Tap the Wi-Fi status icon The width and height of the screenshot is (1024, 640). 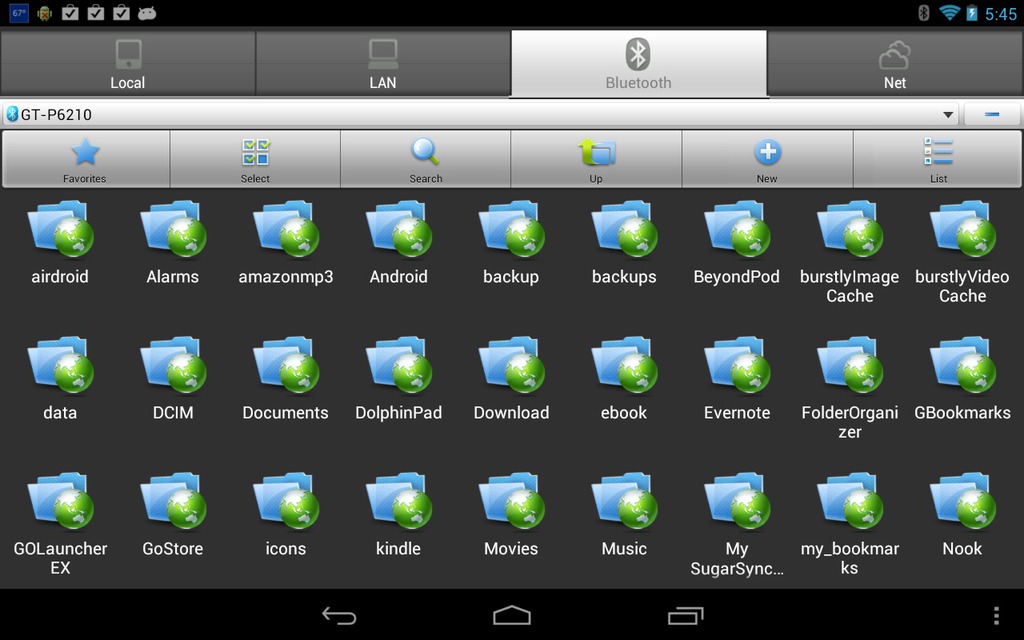tap(949, 12)
